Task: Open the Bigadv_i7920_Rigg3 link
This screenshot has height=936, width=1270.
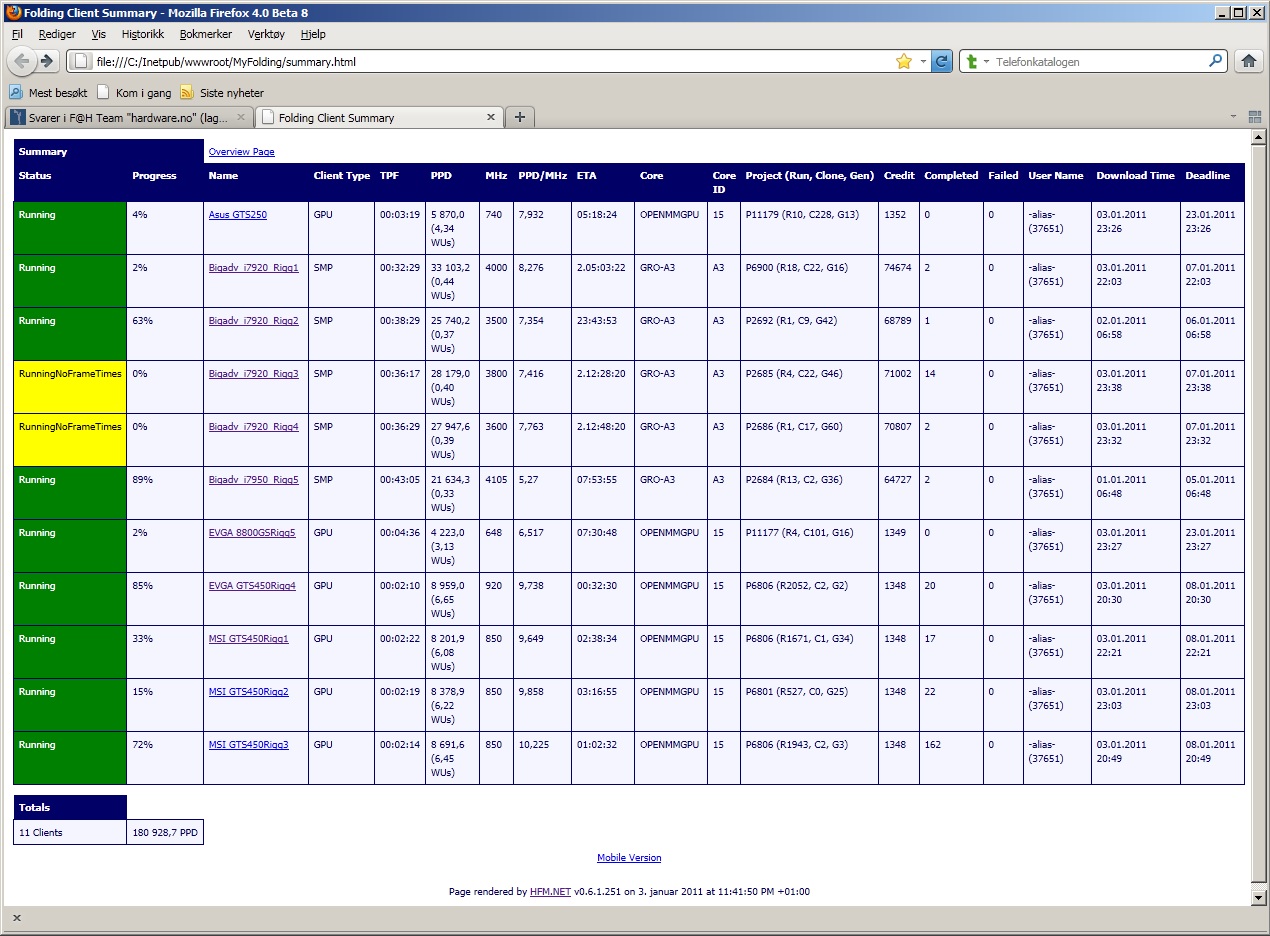Action: (x=254, y=374)
